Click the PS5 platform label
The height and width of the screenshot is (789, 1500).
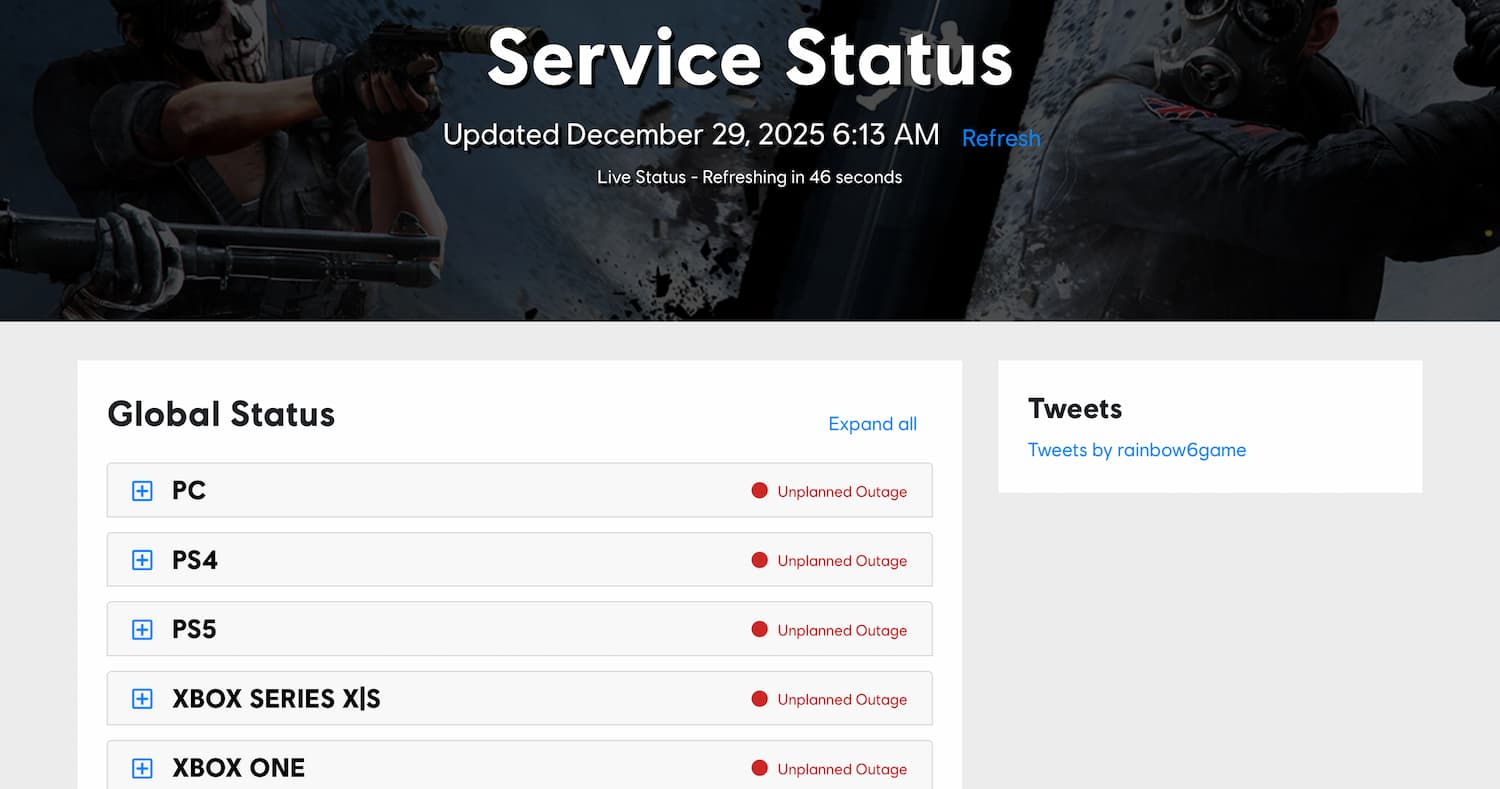[x=194, y=630]
